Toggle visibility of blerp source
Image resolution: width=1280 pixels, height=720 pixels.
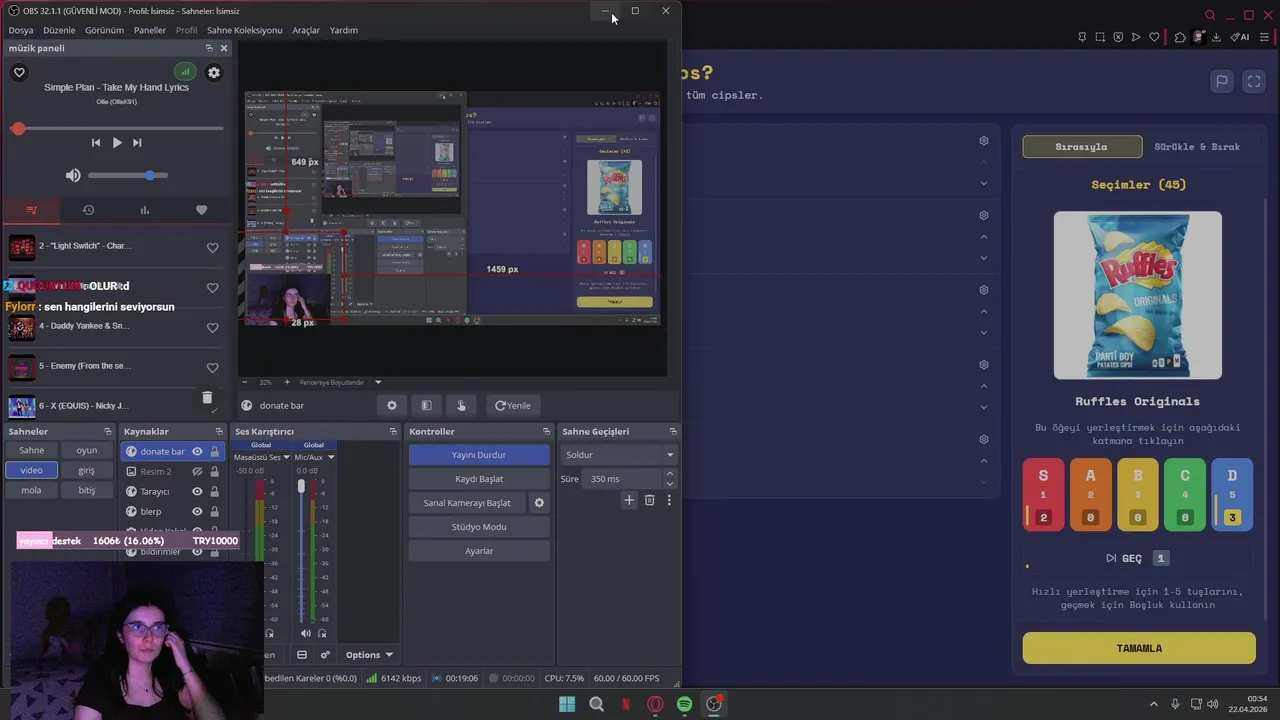click(197, 511)
